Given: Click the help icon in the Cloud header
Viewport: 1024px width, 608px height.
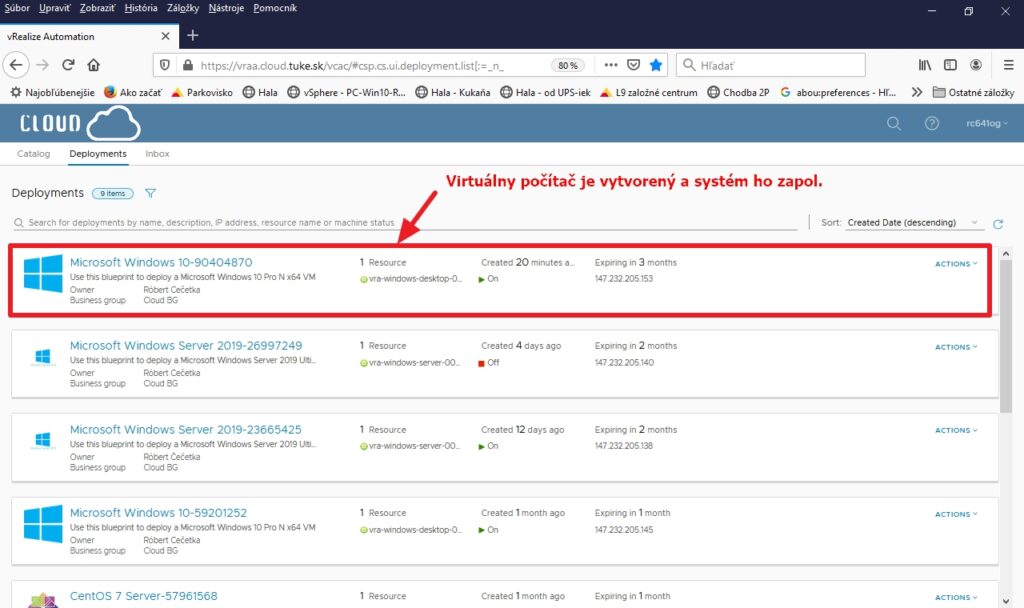Looking at the screenshot, I should [932, 123].
